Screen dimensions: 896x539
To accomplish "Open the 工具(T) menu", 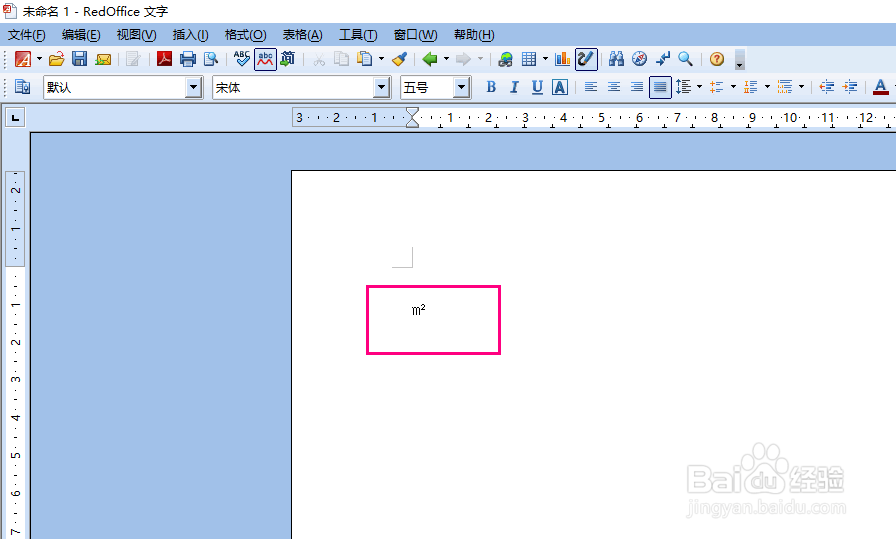I will click(358, 35).
